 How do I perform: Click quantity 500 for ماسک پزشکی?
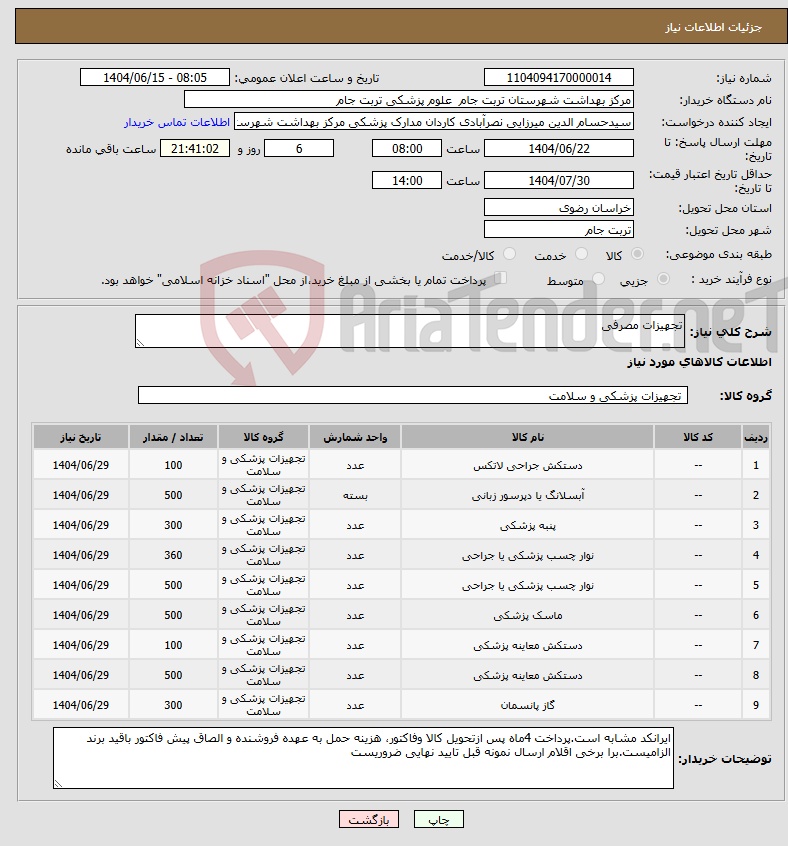tap(173, 615)
